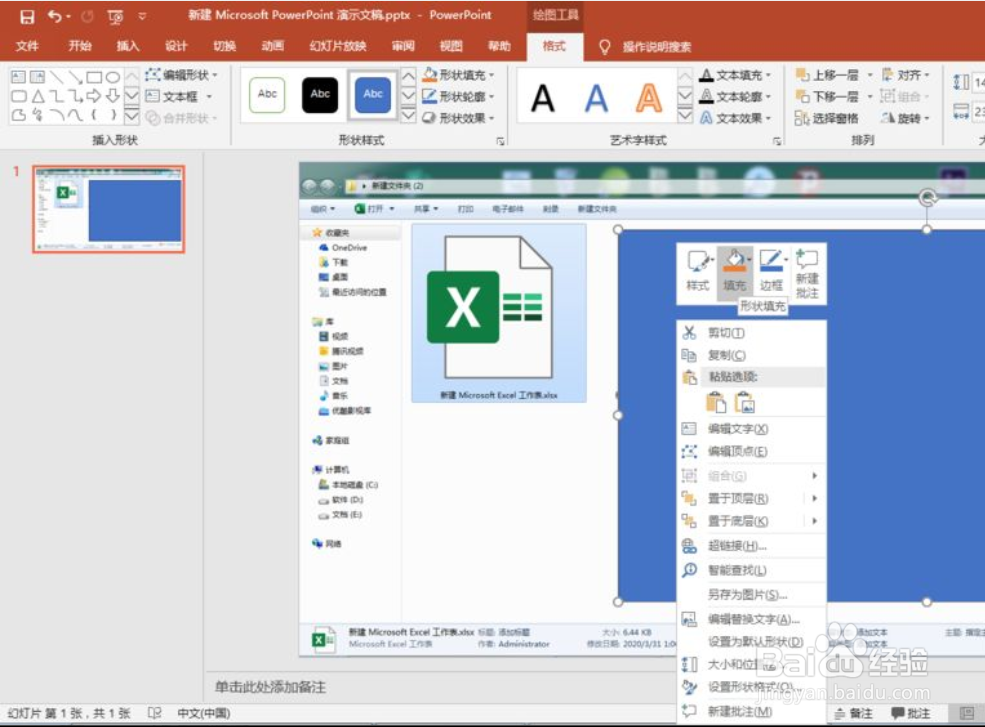985x727 pixels.
Task: Open the 形状填充 ribbon dropdown
Action: click(x=458, y=75)
